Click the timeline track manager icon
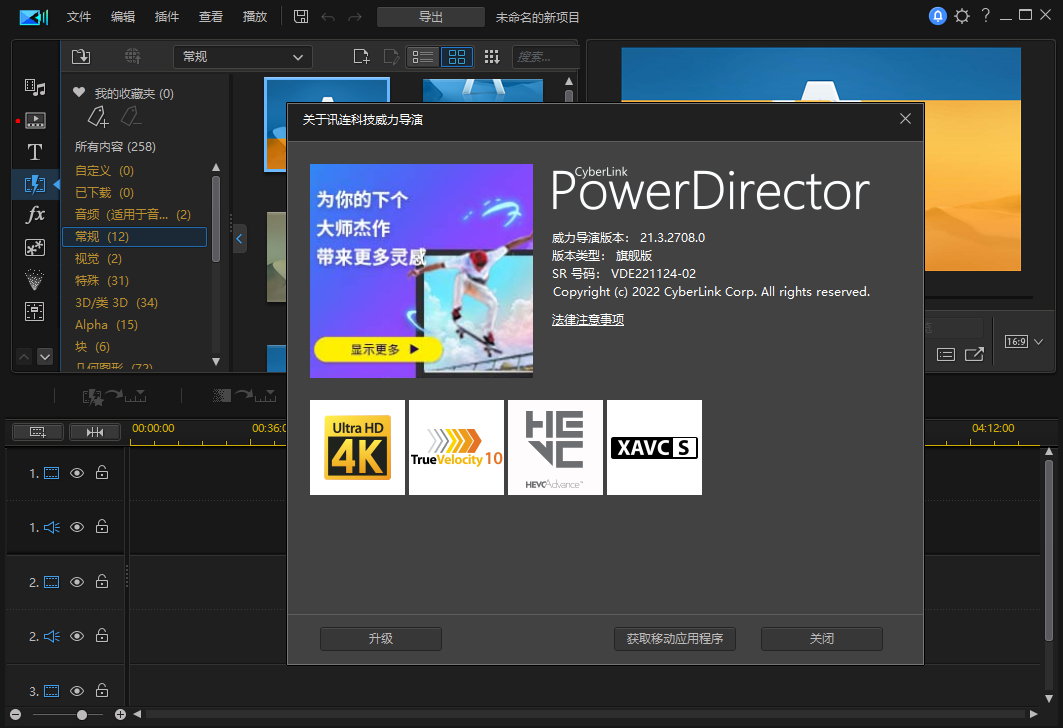 pos(38,432)
